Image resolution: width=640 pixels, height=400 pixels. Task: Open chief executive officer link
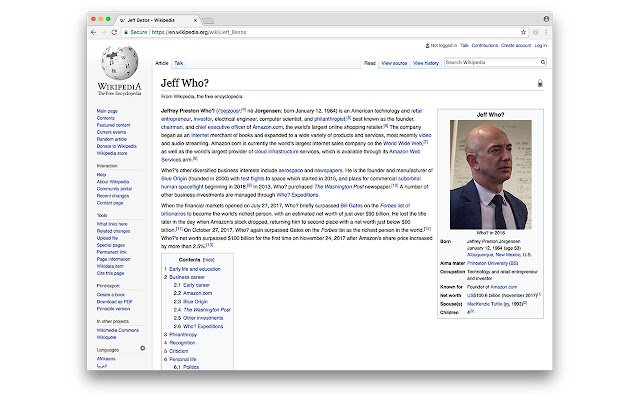(x=220, y=127)
